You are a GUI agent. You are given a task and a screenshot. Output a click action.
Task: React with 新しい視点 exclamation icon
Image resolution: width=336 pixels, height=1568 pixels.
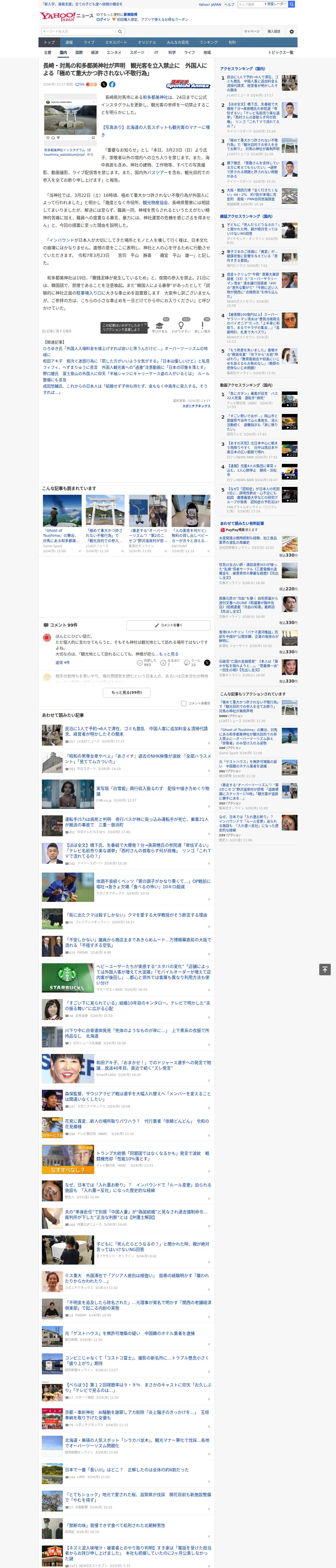click(x=203, y=326)
